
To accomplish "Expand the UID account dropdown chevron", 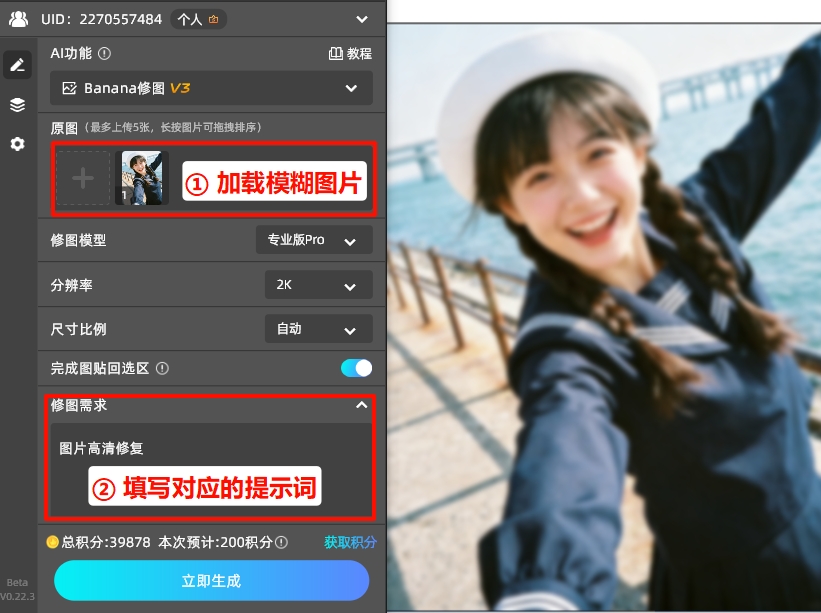I will (362, 18).
